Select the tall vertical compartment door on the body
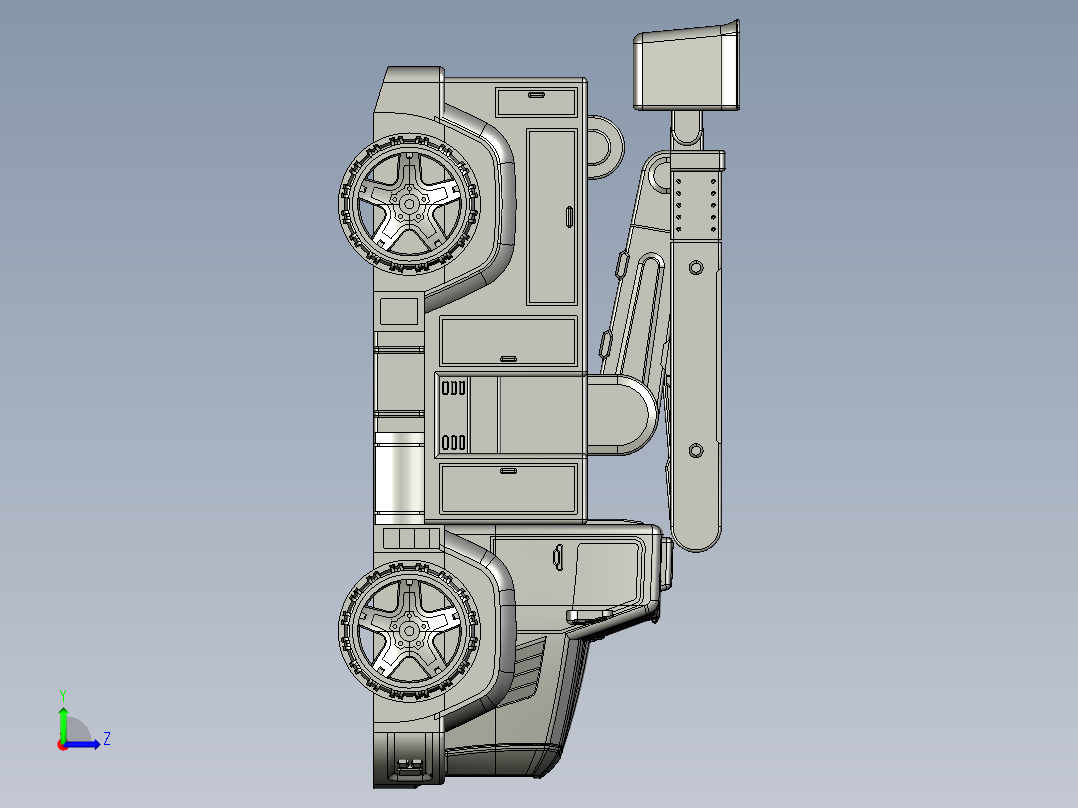This screenshot has width=1078, height=808. click(551, 217)
